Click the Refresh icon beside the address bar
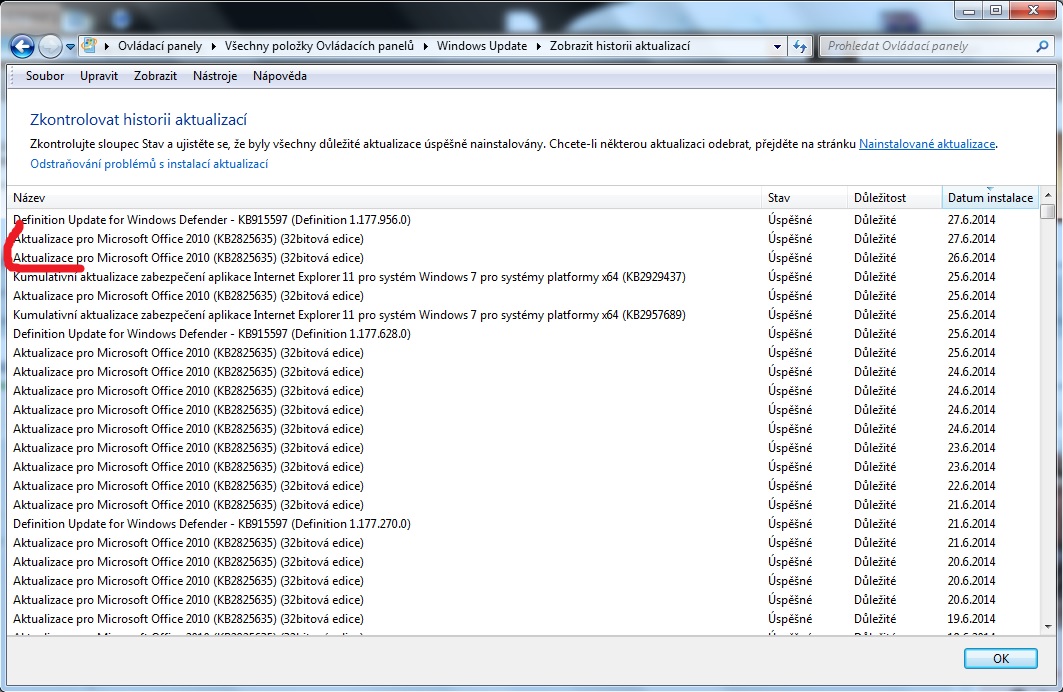Image resolution: width=1063 pixels, height=692 pixels. click(800, 46)
